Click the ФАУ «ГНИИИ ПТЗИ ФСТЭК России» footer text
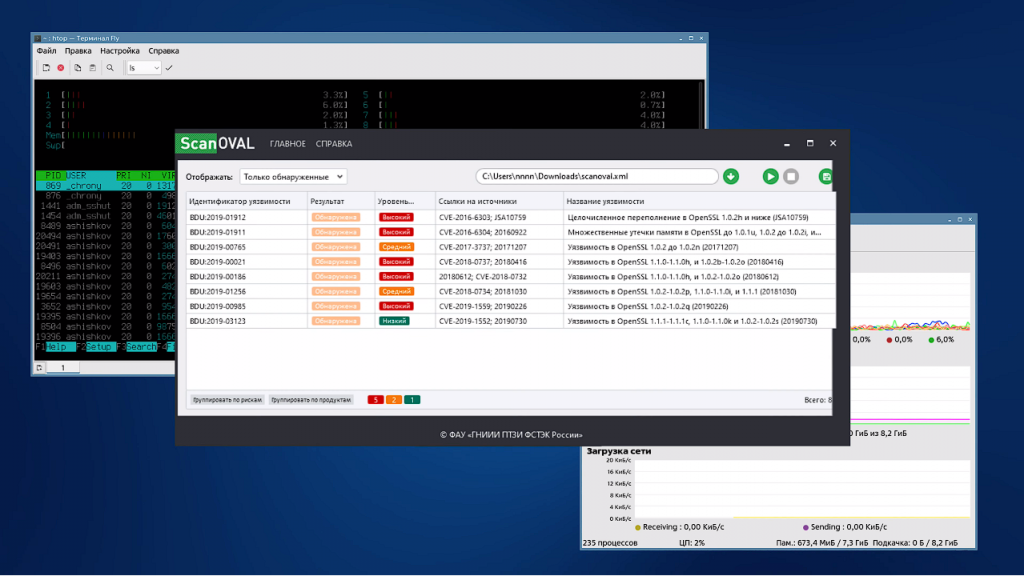The height and width of the screenshot is (576, 1024). pos(511,435)
